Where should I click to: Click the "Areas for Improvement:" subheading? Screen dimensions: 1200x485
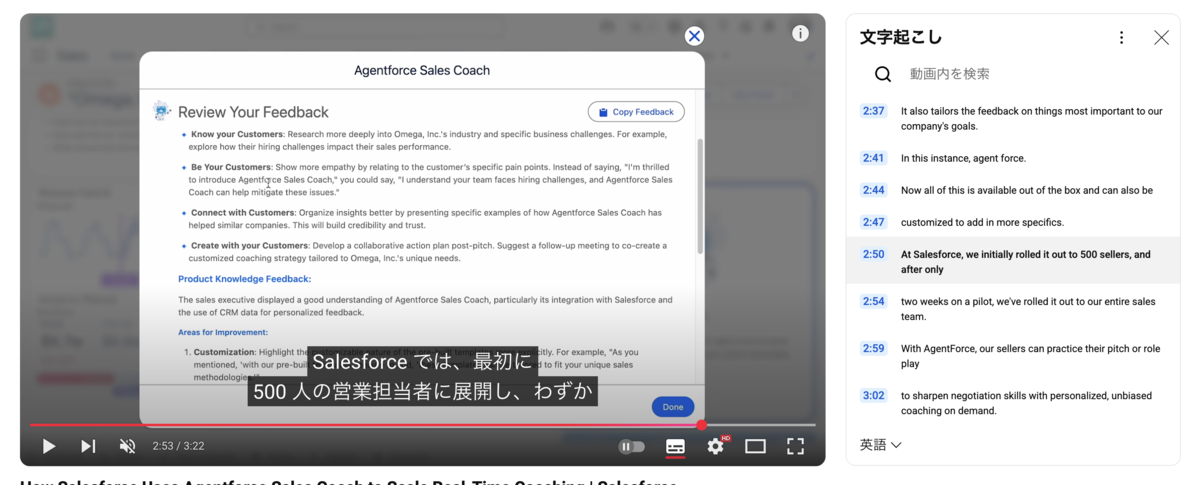pyautogui.click(x=222, y=332)
